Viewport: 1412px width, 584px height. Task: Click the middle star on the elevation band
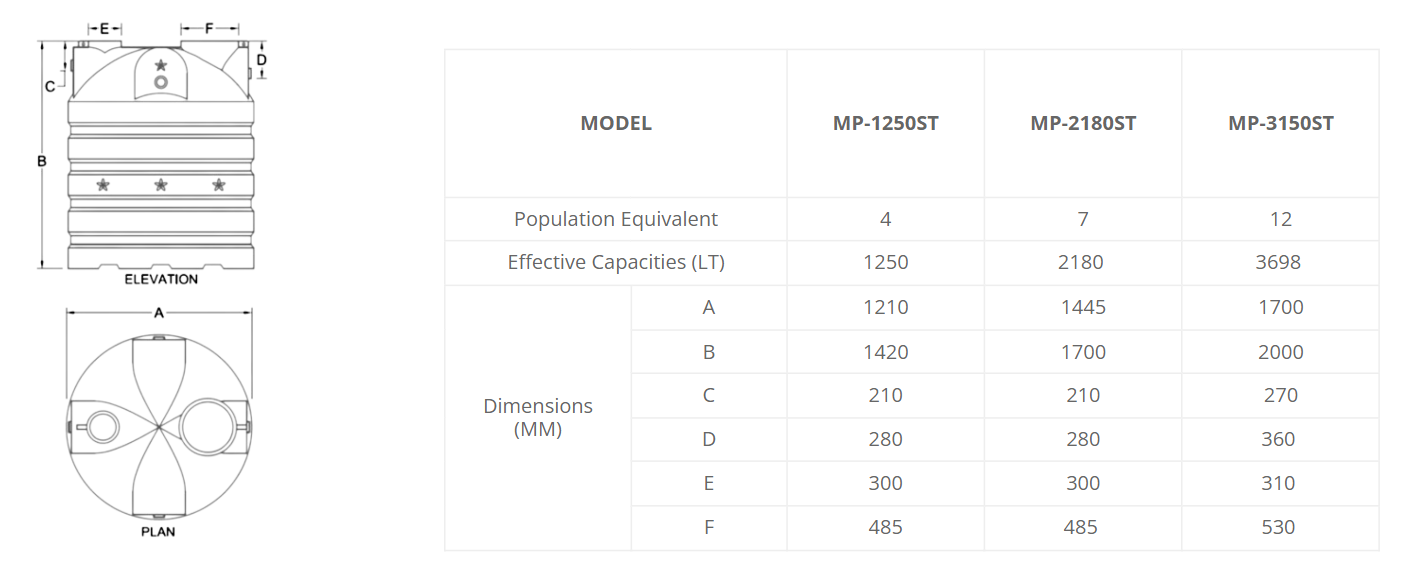click(x=161, y=185)
